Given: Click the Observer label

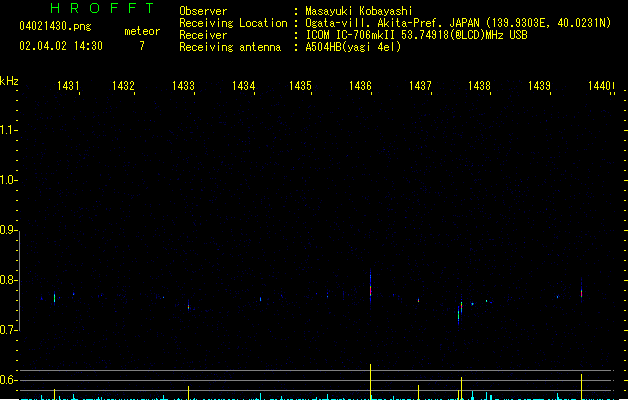Looking at the screenshot, I should click(x=203, y=11).
